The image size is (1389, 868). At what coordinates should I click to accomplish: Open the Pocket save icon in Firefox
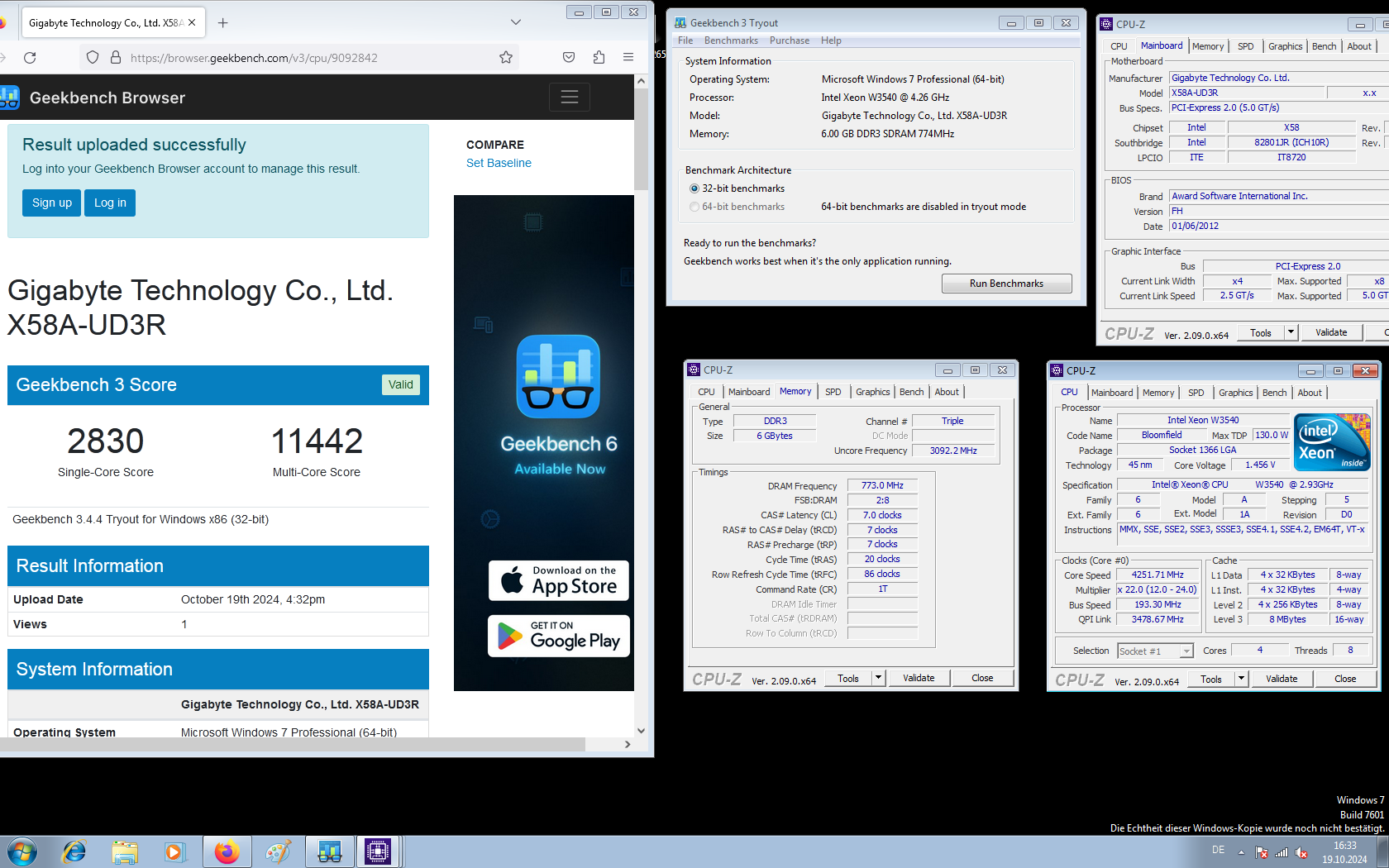click(569, 57)
